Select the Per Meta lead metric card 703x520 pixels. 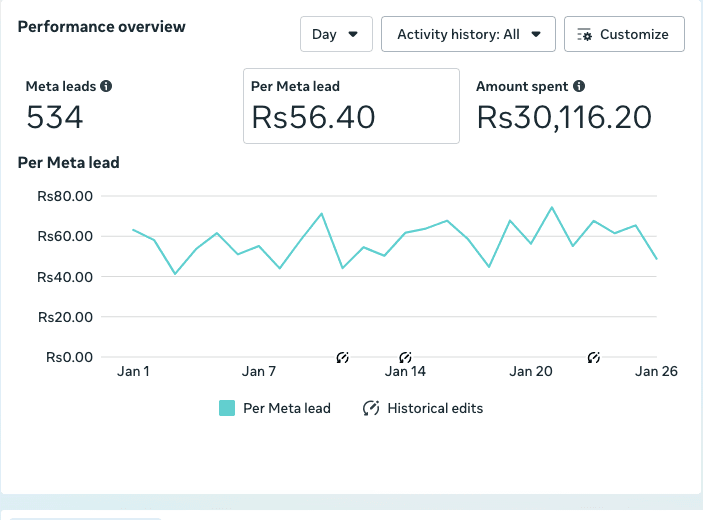(351, 106)
